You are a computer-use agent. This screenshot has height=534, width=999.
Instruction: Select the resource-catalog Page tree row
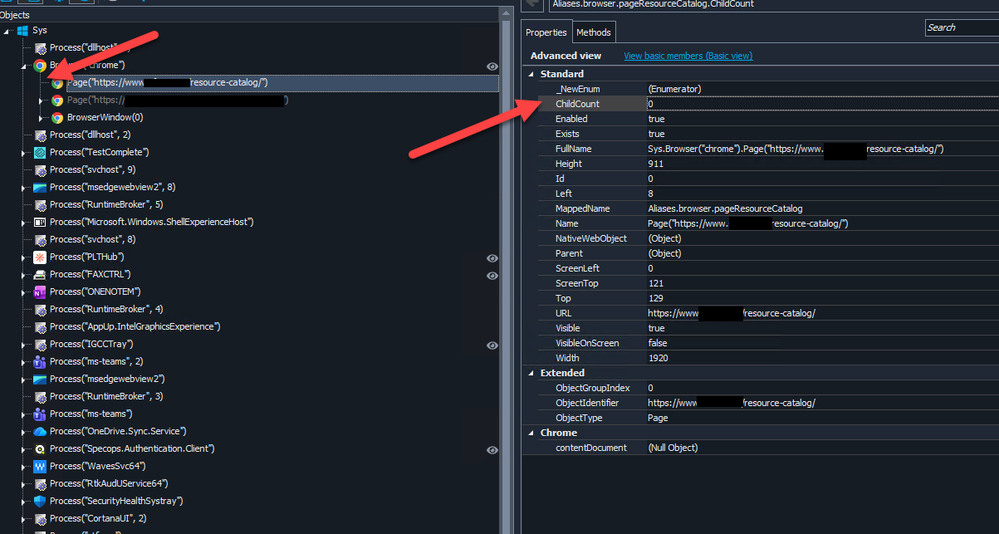point(282,83)
